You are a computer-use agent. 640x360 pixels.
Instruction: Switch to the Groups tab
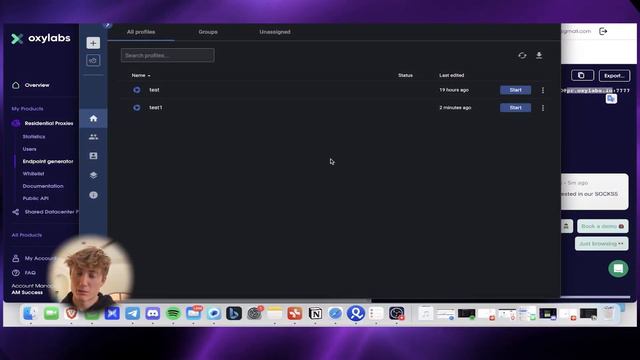point(208,32)
